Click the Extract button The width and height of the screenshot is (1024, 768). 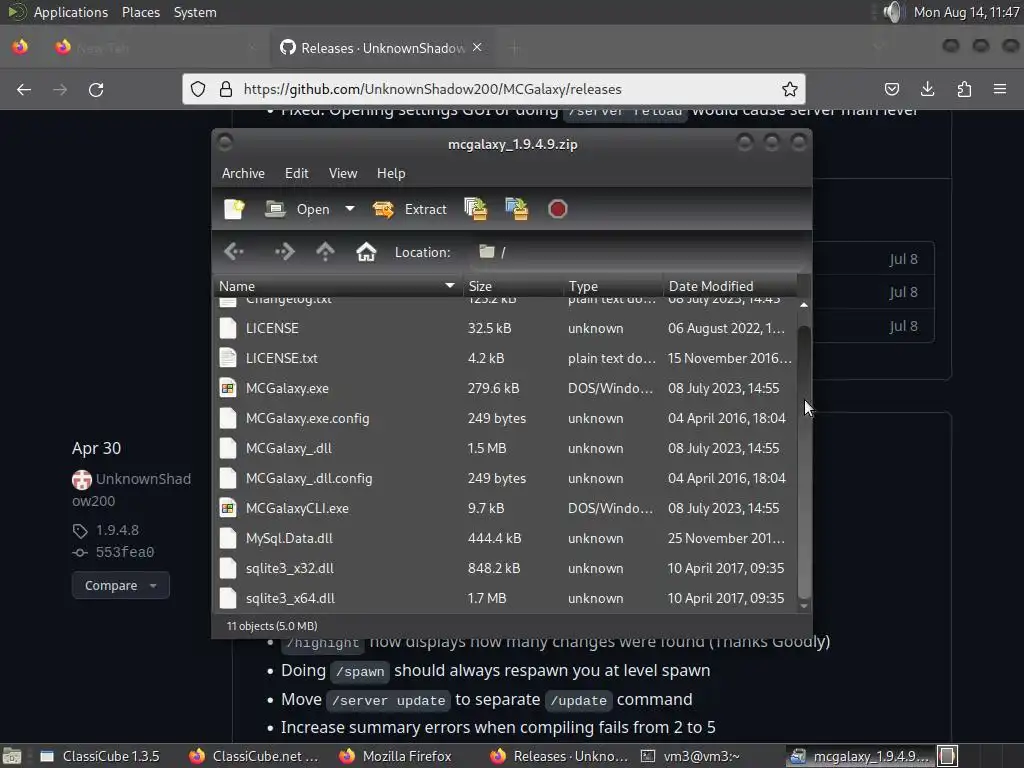[x=409, y=209]
